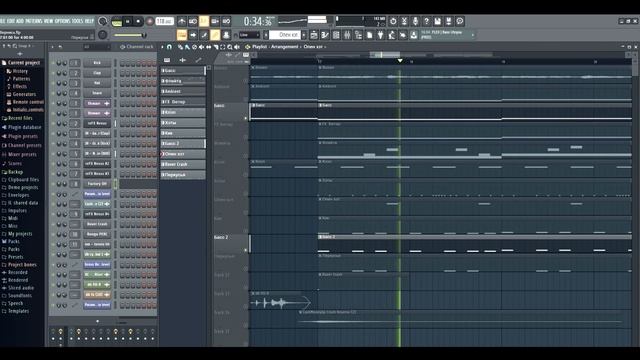Open the OPTIONS menu
Viewport: 640px width, 360px height.
point(62,21)
